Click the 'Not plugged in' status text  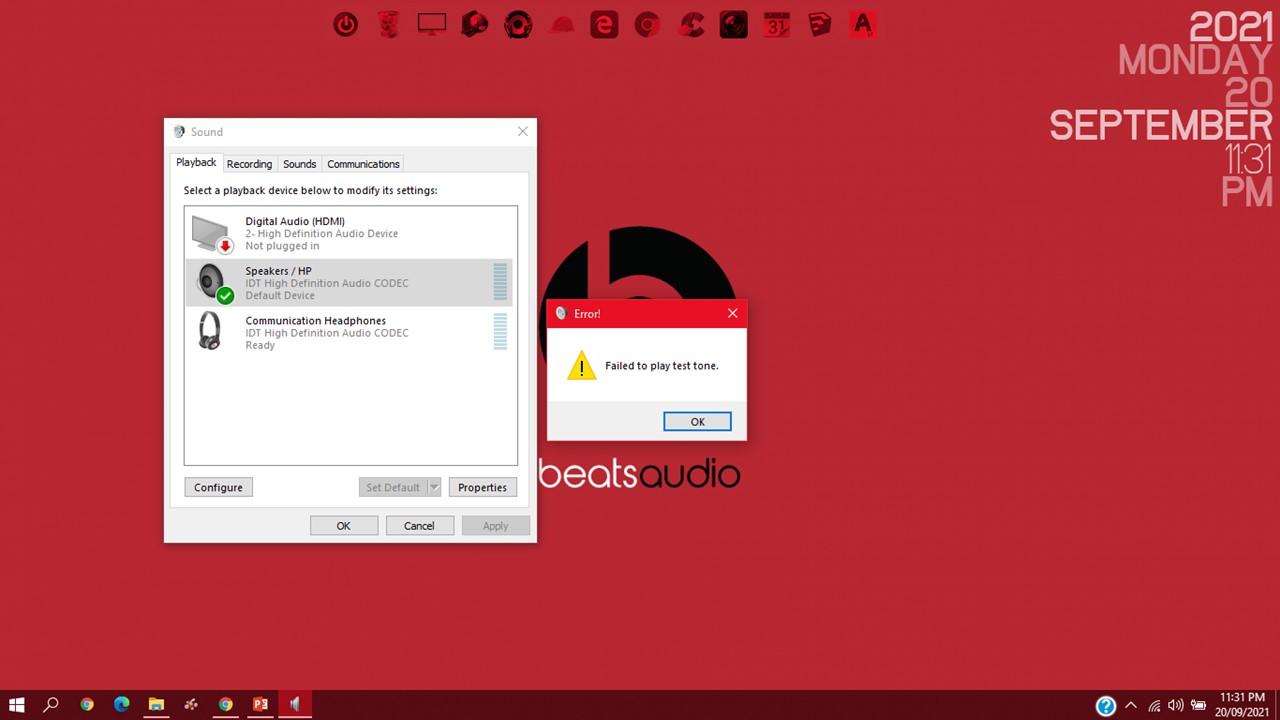point(282,246)
